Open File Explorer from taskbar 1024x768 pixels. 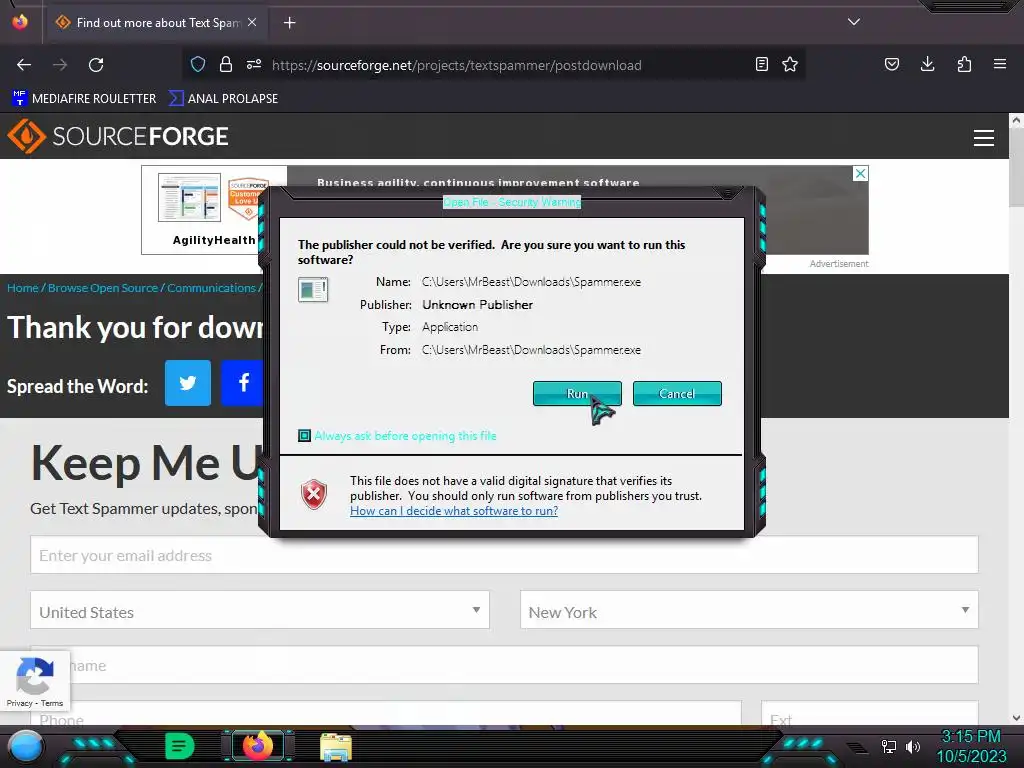pyautogui.click(x=336, y=747)
